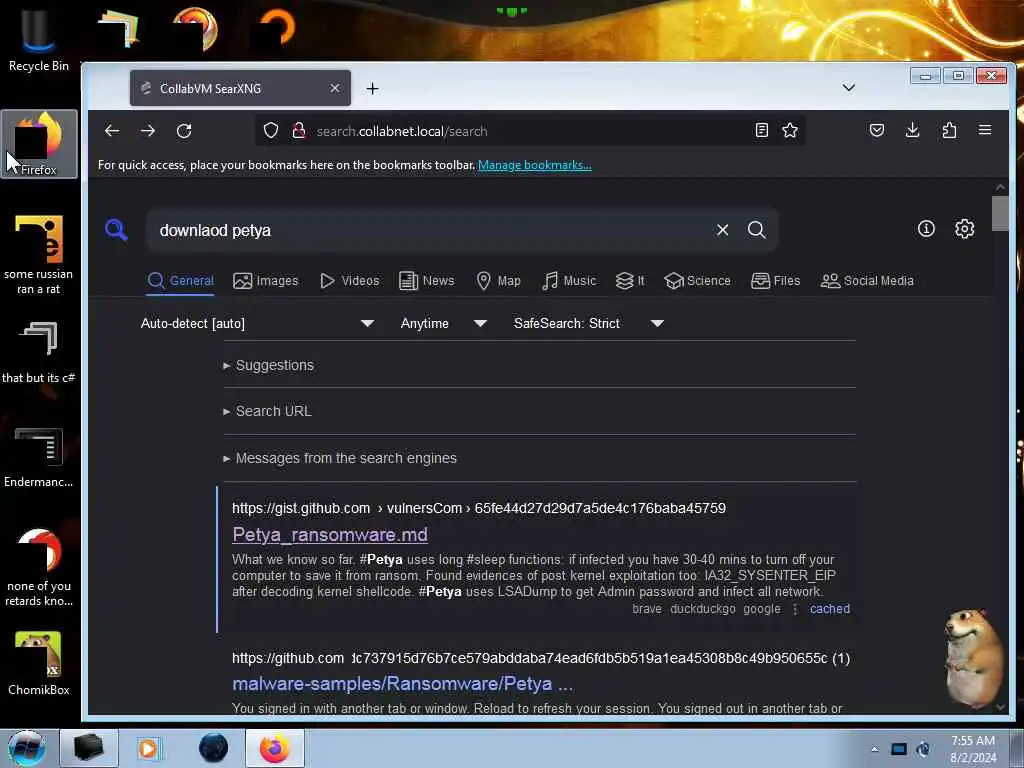Select the ChomikBox desktop icon
The image size is (1024, 768).
[39, 664]
